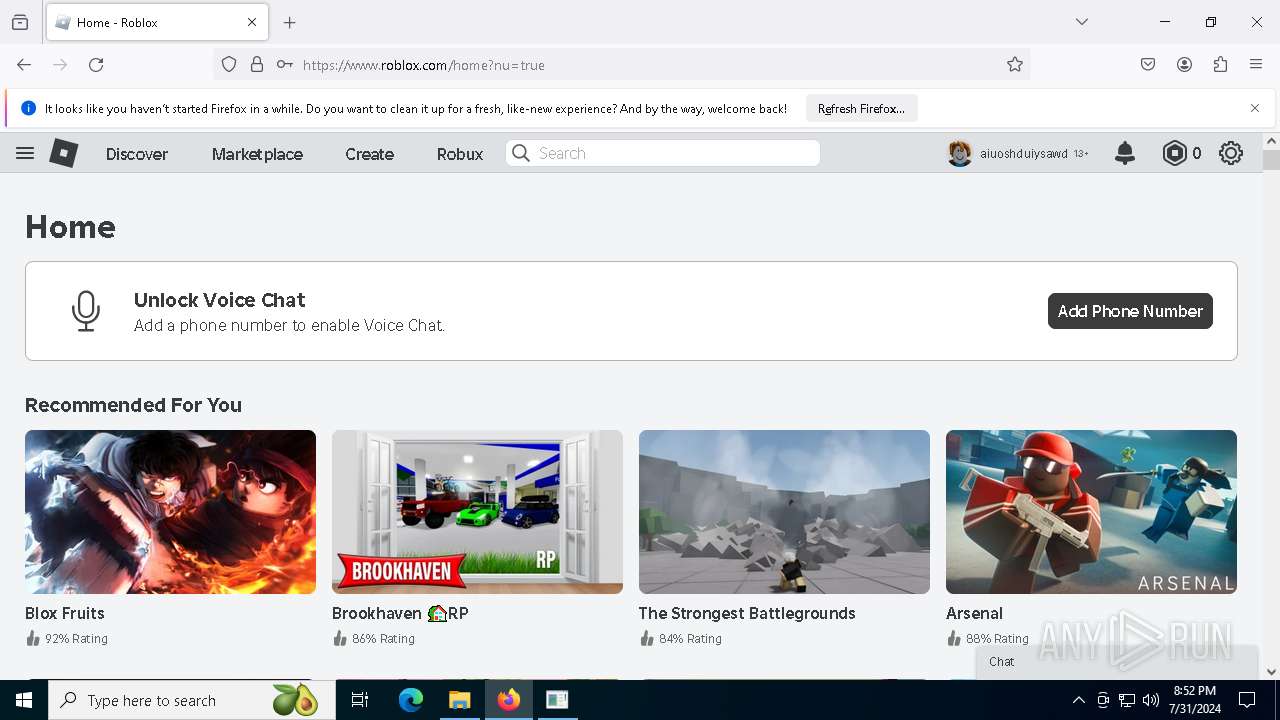
Task: Bookmark this page with the star
Action: pos(1015,65)
